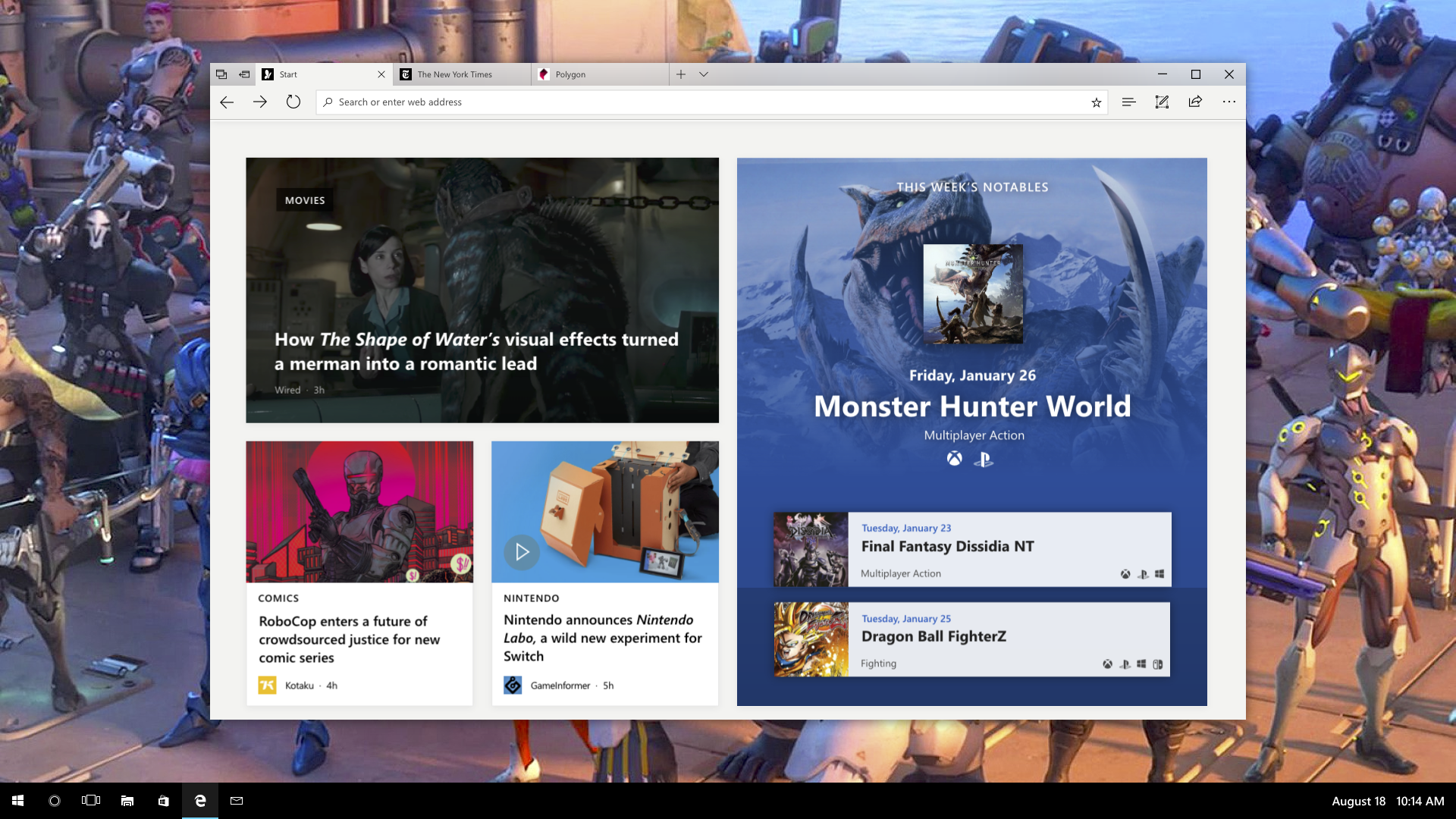Expand the tab preview chevron
This screenshot has height=819, width=1456.
(704, 74)
